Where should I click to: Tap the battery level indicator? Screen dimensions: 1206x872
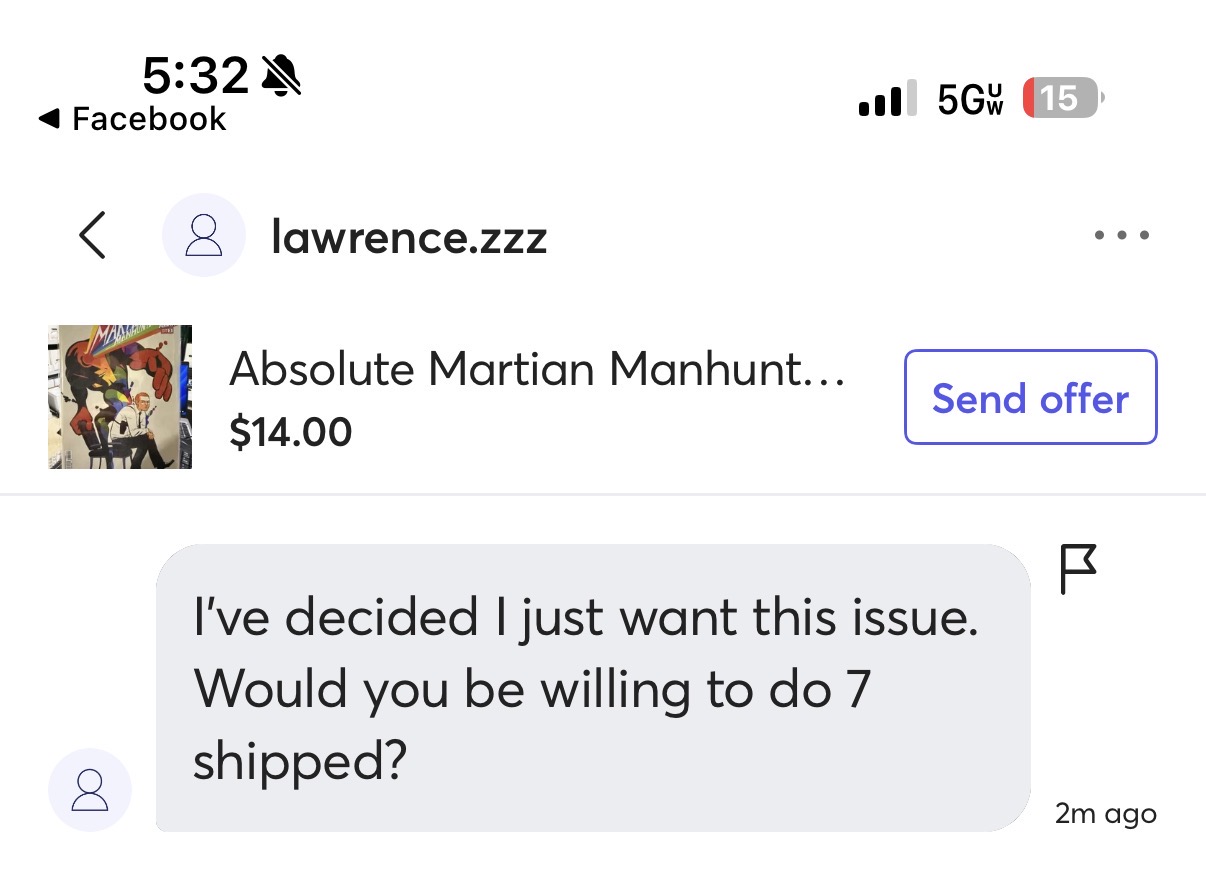1061,98
